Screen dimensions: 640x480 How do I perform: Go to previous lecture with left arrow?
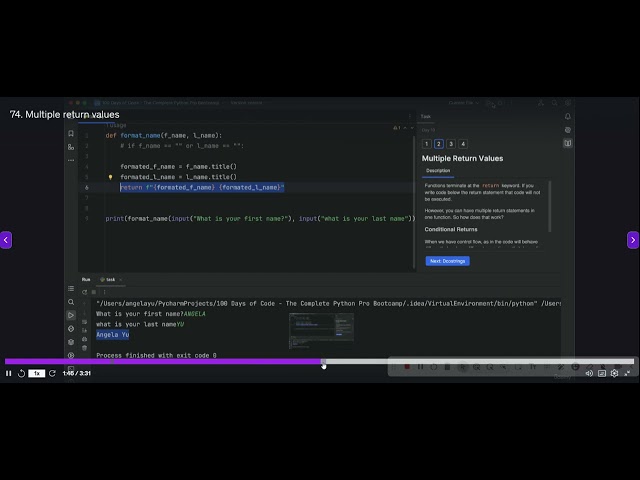coord(6,240)
